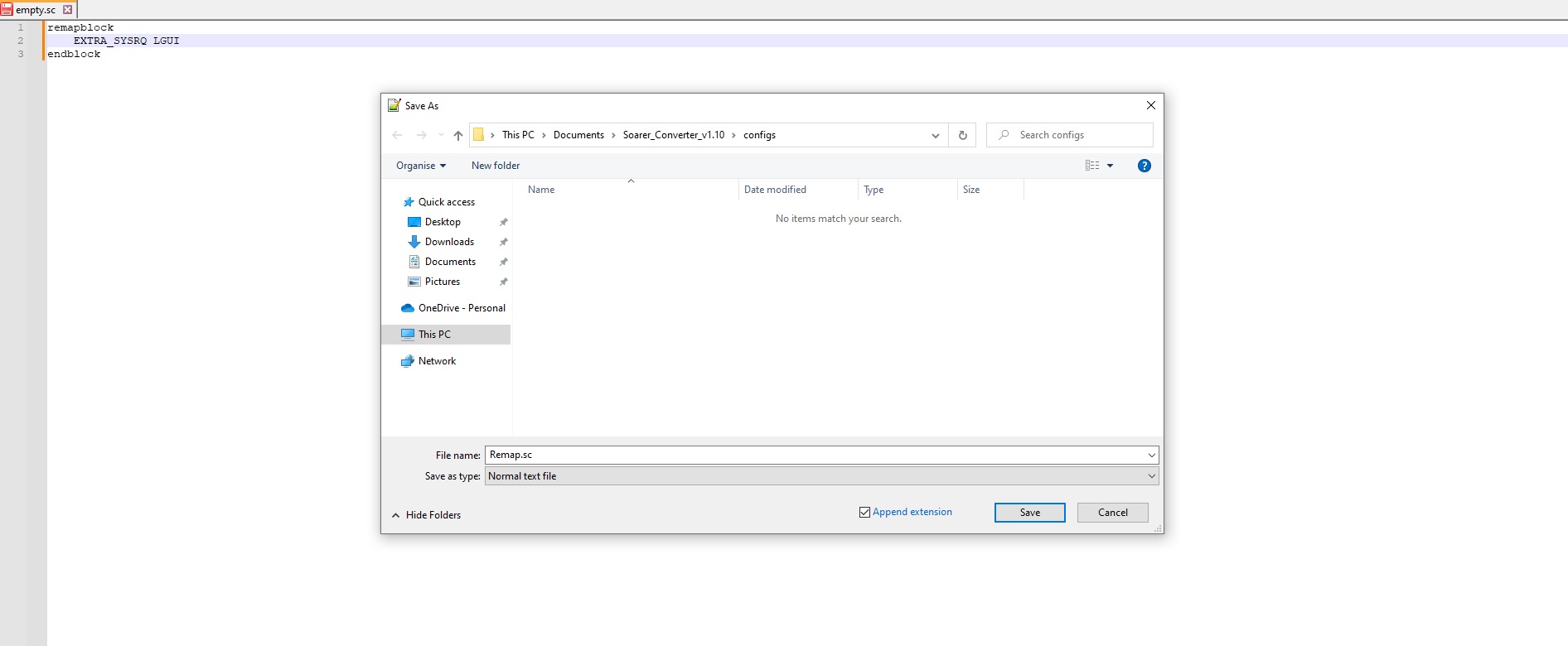Toggle the Append extension checkbox

(x=864, y=513)
